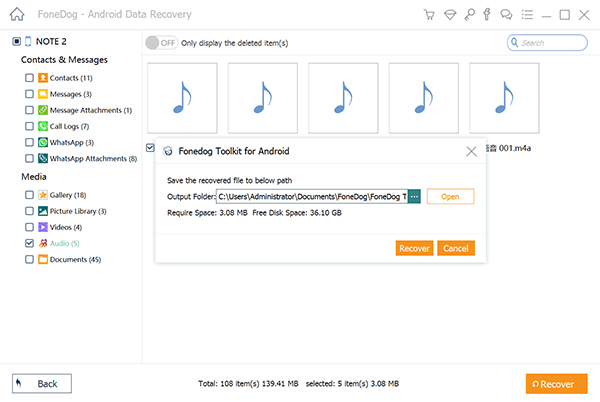
Task: Open the Gallery (18) category
Action: [68, 195]
